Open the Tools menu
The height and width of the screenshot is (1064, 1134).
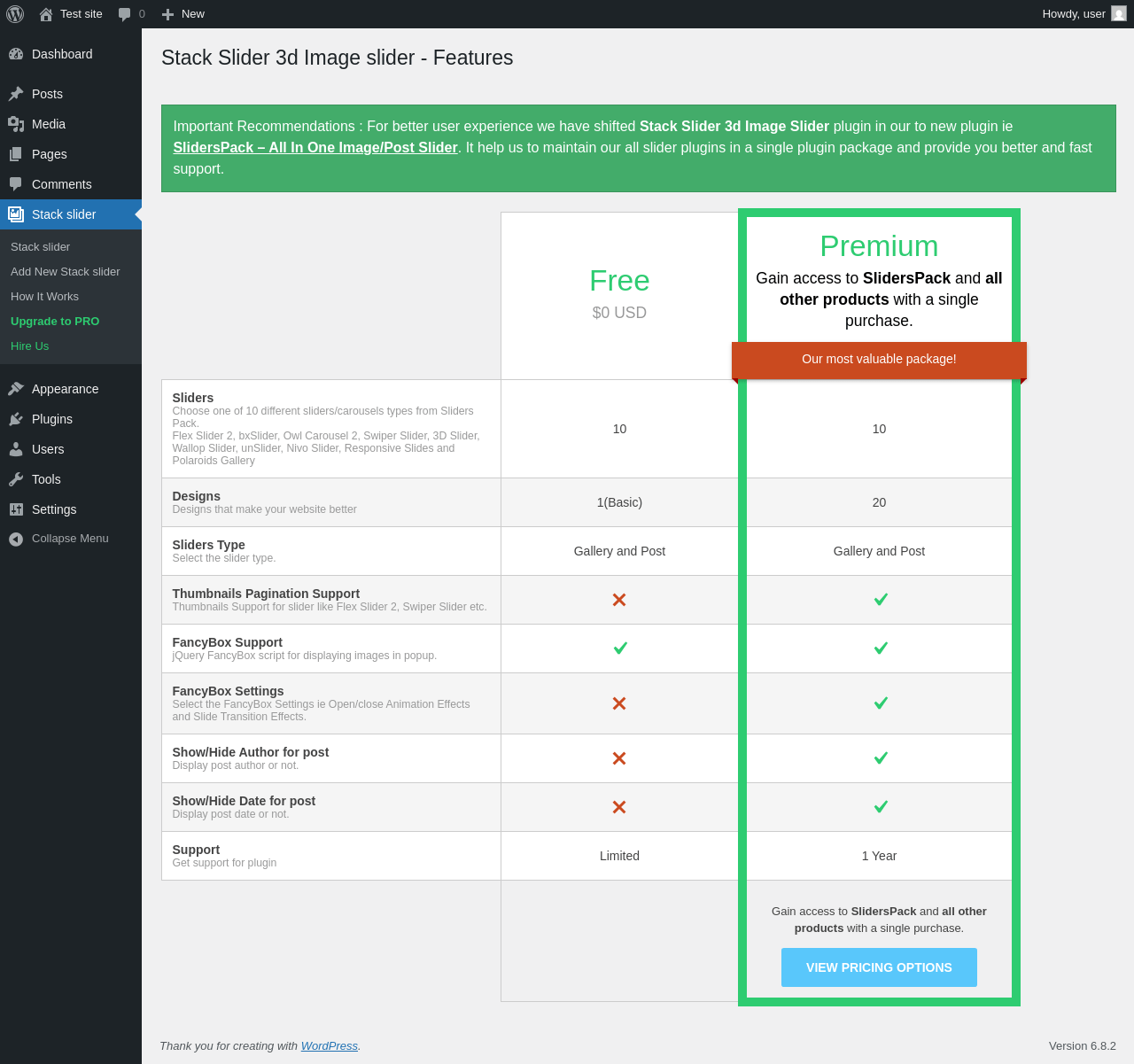[71, 479]
